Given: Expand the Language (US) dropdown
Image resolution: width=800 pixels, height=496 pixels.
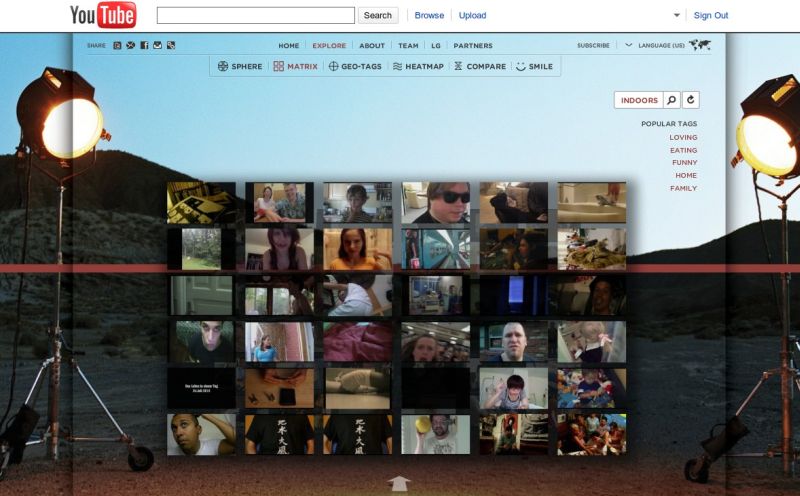Looking at the screenshot, I should tap(629, 45).
